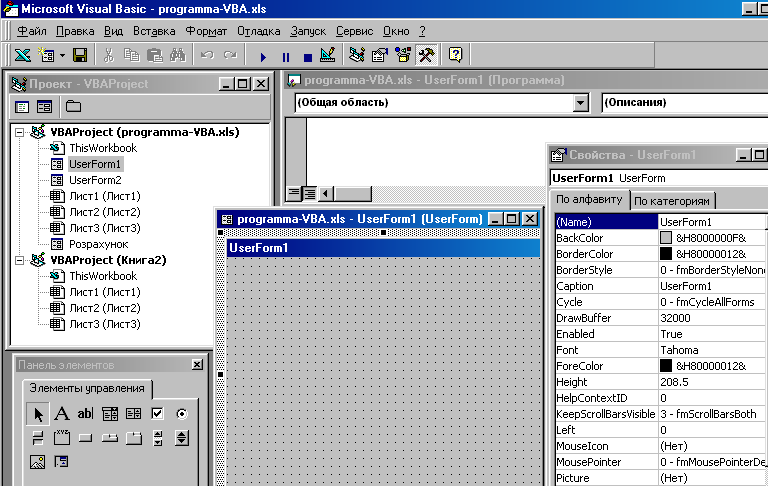
Task: Open Project Explorer from the toolbar icon
Action: (x=357, y=55)
